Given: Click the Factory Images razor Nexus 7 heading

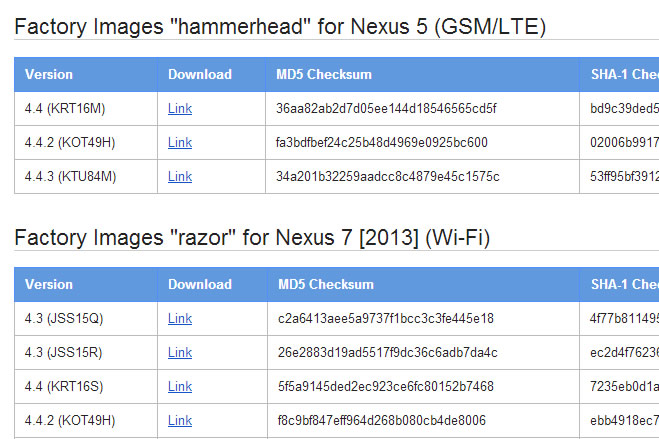Looking at the screenshot, I should point(252,237).
